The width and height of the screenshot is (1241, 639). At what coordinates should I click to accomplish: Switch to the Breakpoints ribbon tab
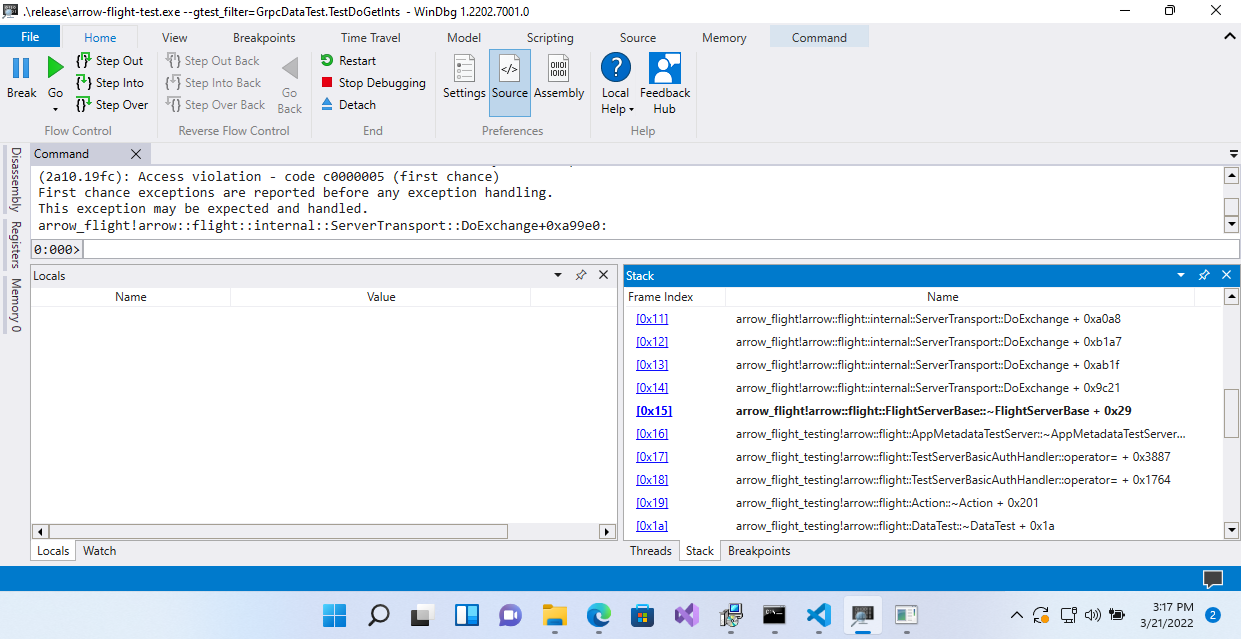pyautogui.click(x=264, y=38)
